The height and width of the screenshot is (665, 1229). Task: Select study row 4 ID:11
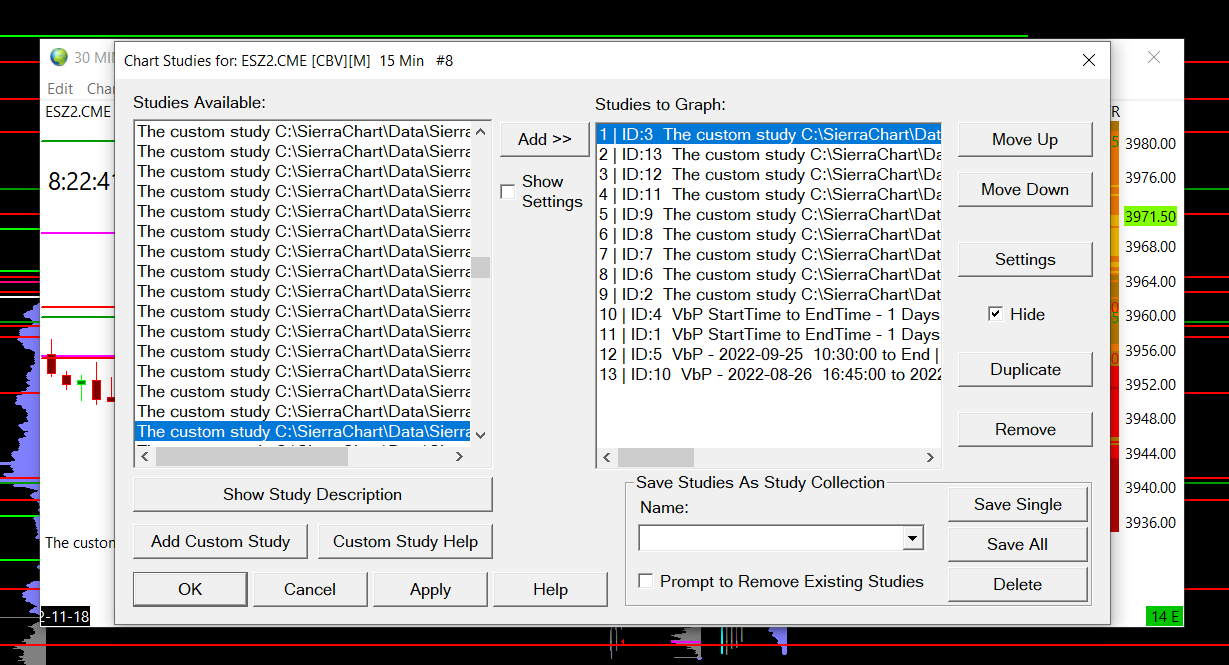(769, 195)
